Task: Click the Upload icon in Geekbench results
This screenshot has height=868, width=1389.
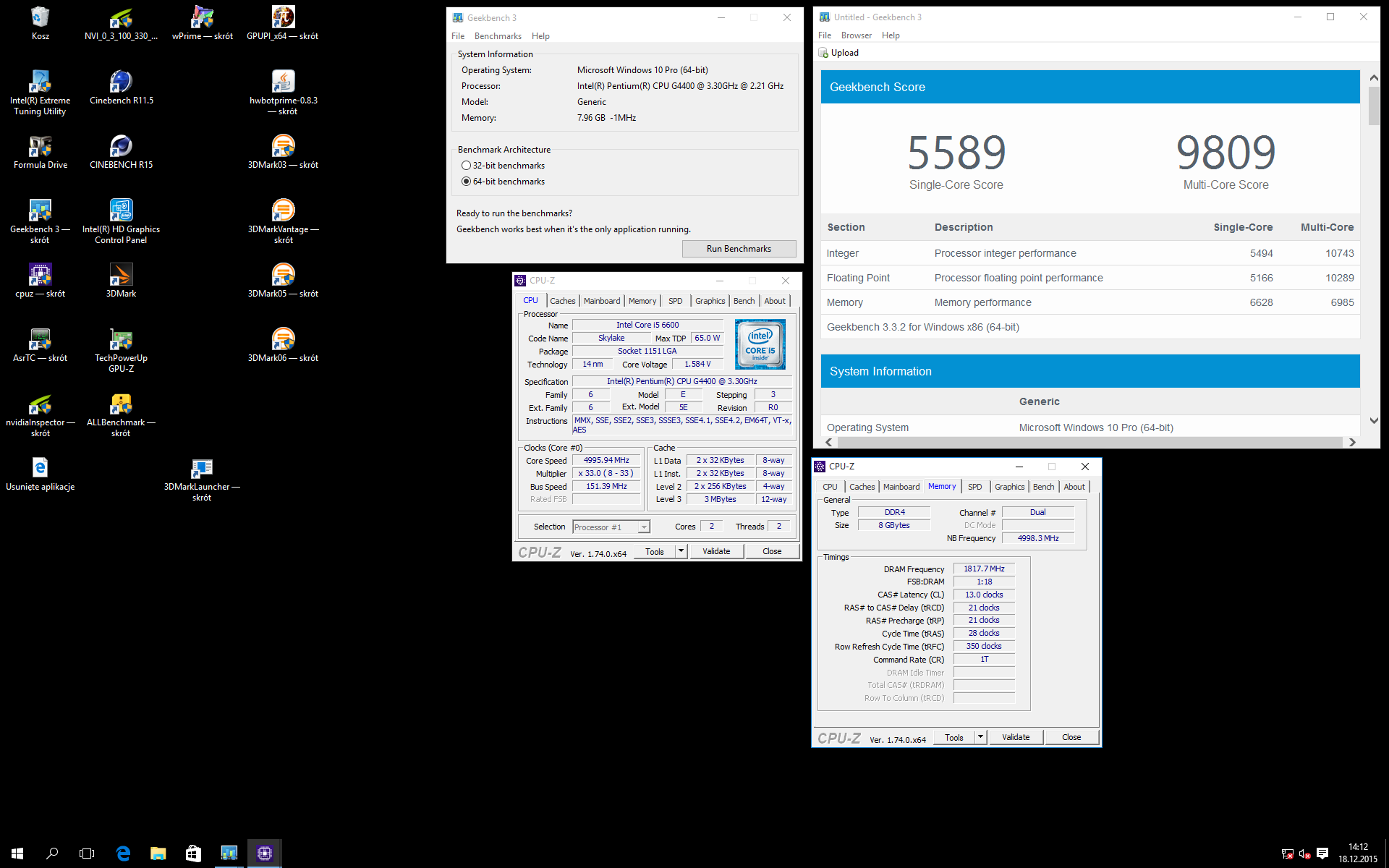Action: coord(823,53)
